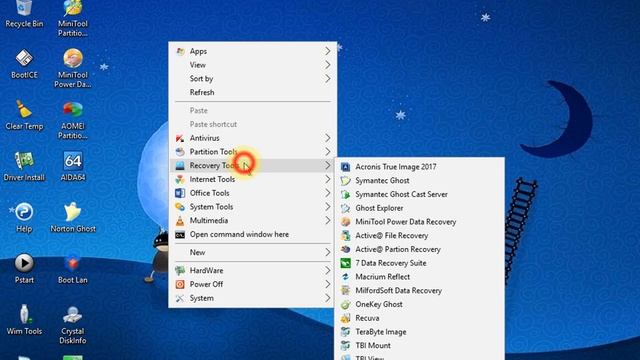Screen dimensions: 640x360
Task: Click the HardWare menu icon
Action: [180, 270]
